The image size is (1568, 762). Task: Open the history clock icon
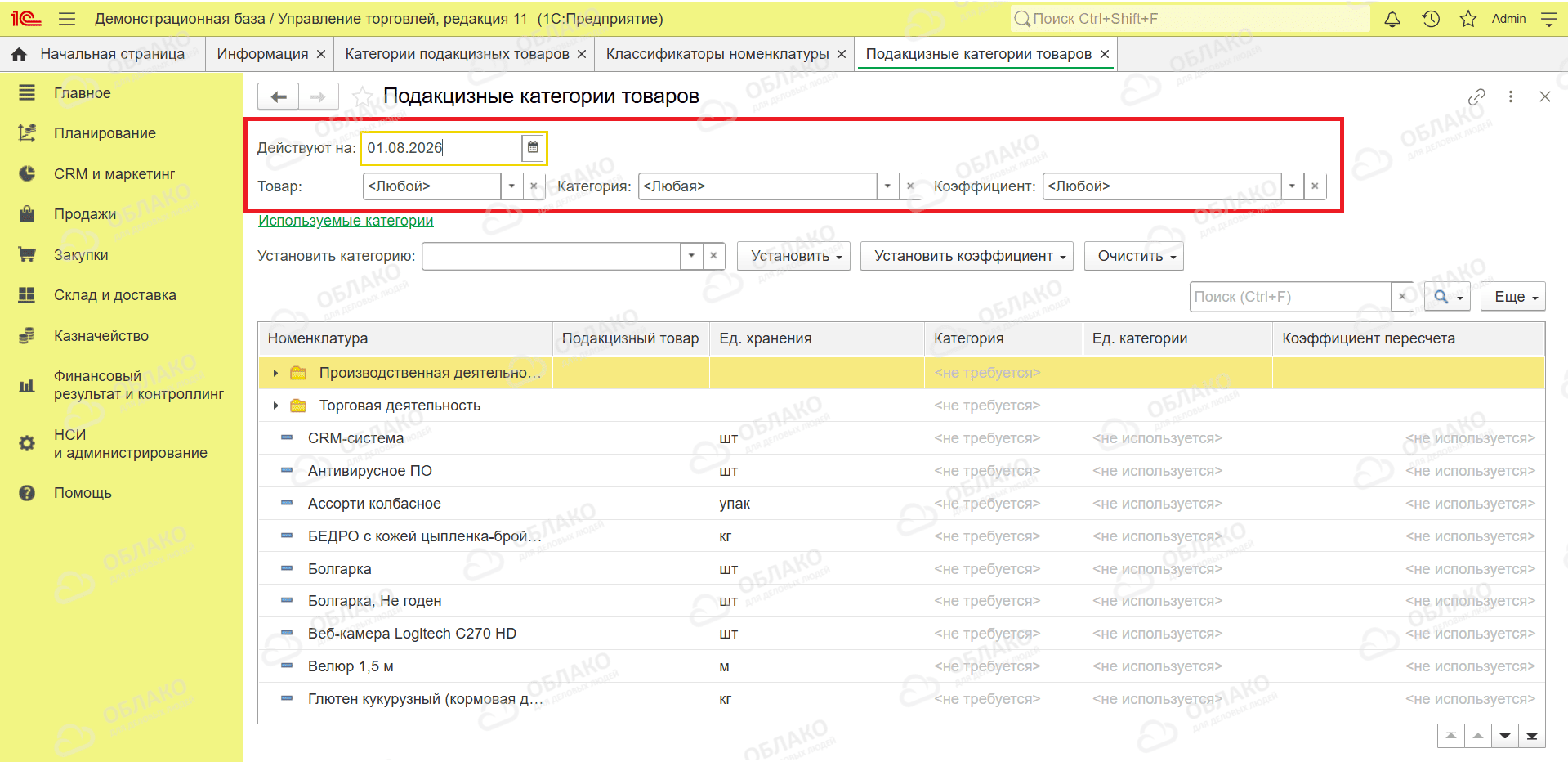coord(1431,19)
